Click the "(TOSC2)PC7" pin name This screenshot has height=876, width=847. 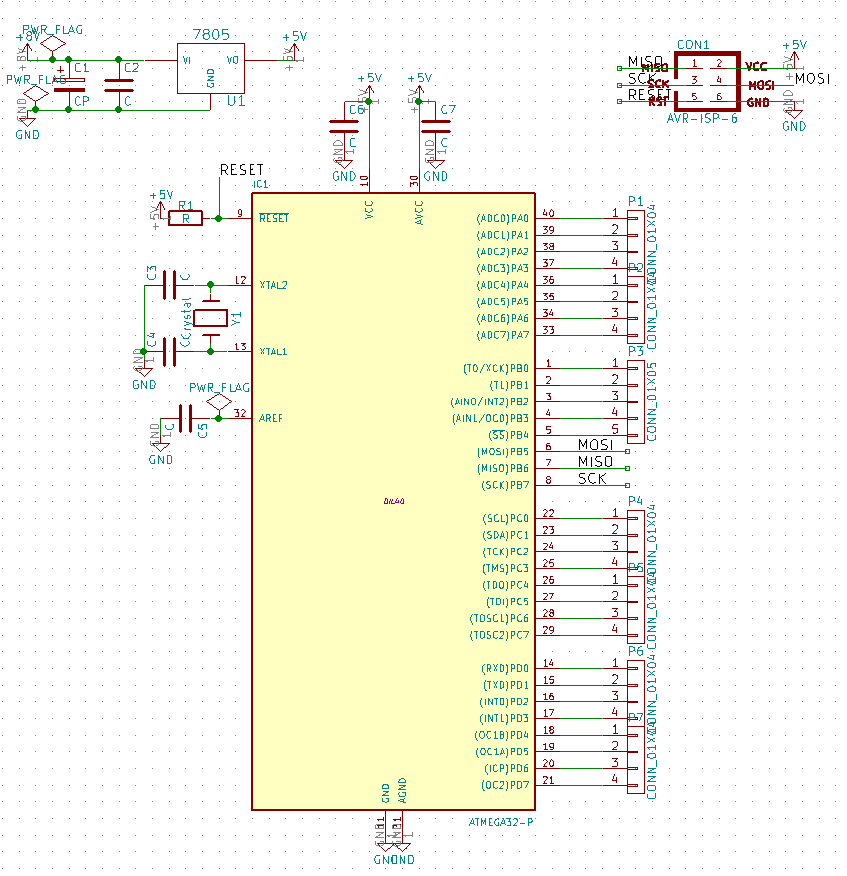[x=499, y=635]
